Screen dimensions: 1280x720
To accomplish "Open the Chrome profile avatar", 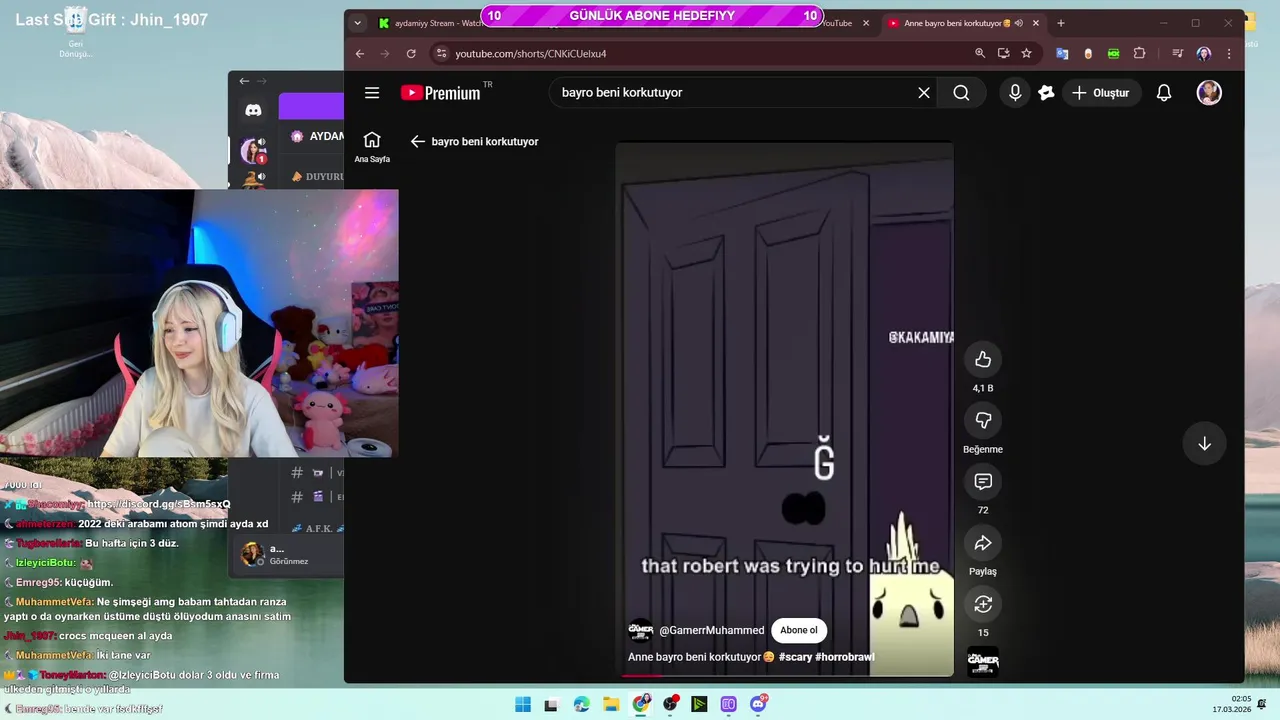I will coord(1203,54).
